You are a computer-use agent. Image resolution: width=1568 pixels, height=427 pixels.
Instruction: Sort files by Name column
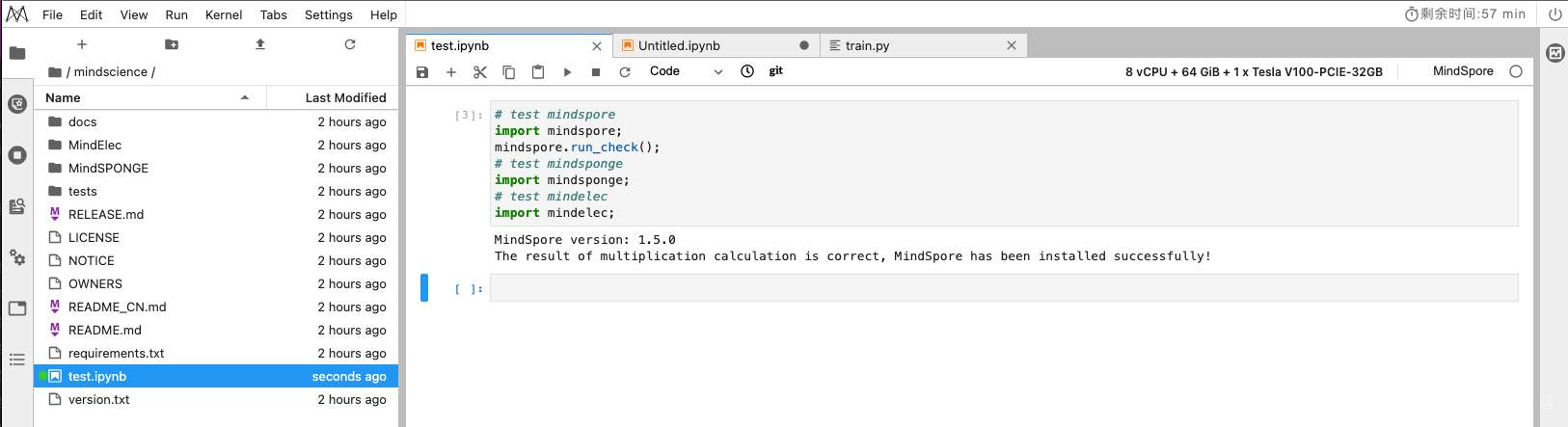[149, 97]
